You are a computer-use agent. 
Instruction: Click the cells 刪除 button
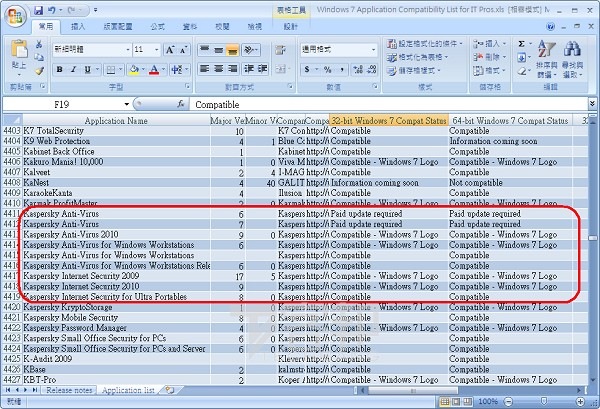pyautogui.click(x=490, y=57)
